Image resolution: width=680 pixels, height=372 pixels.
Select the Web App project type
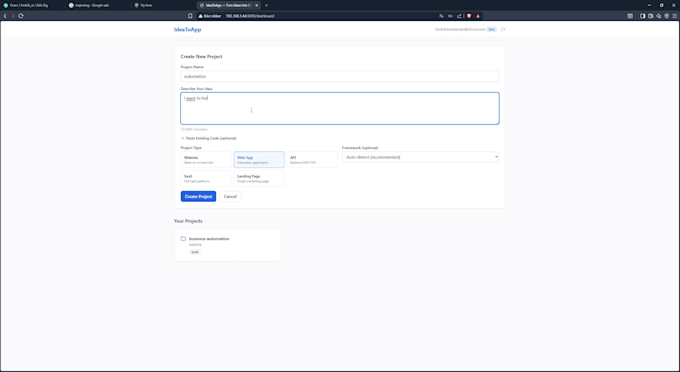point(259,160)
